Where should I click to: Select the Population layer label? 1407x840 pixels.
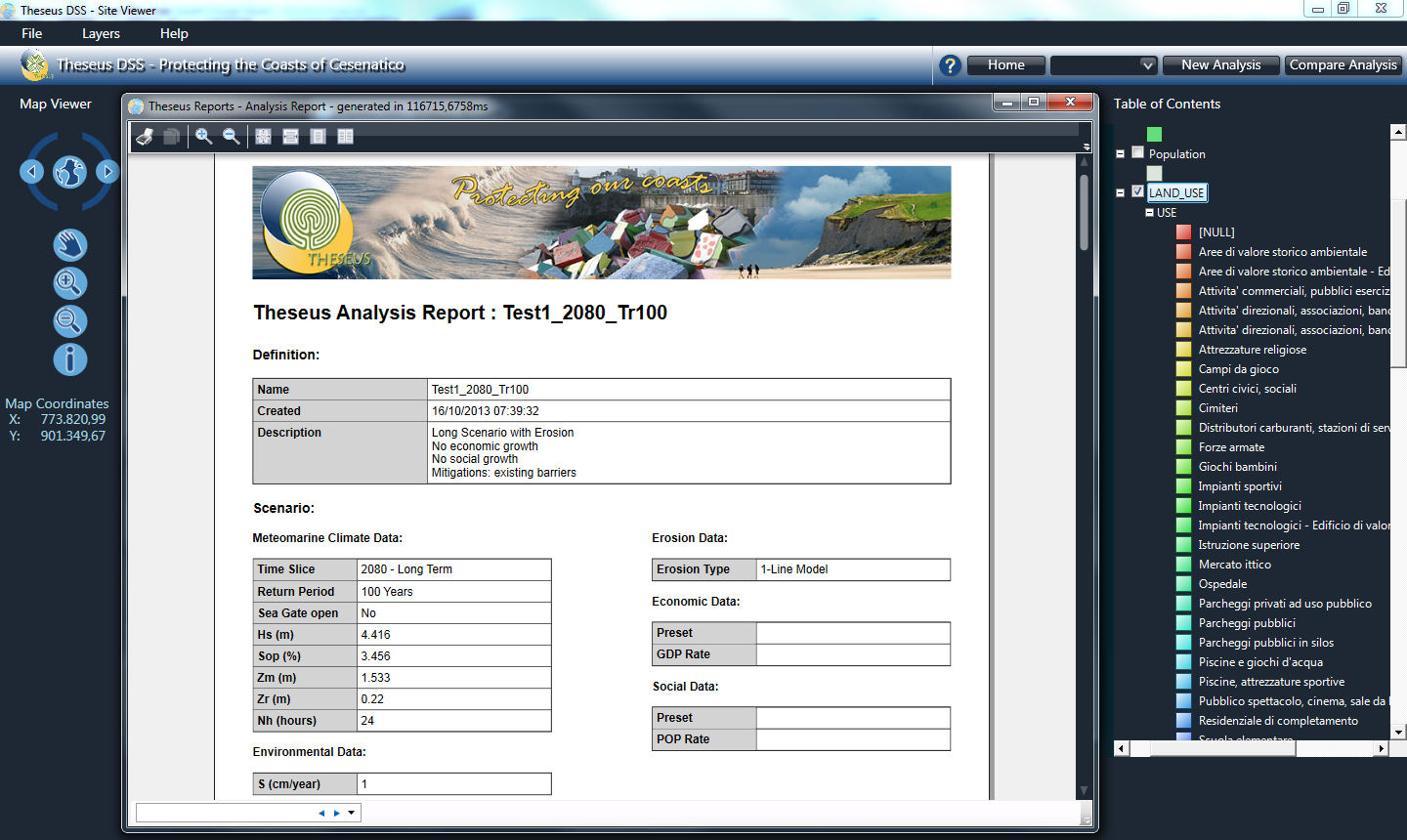1176,154
